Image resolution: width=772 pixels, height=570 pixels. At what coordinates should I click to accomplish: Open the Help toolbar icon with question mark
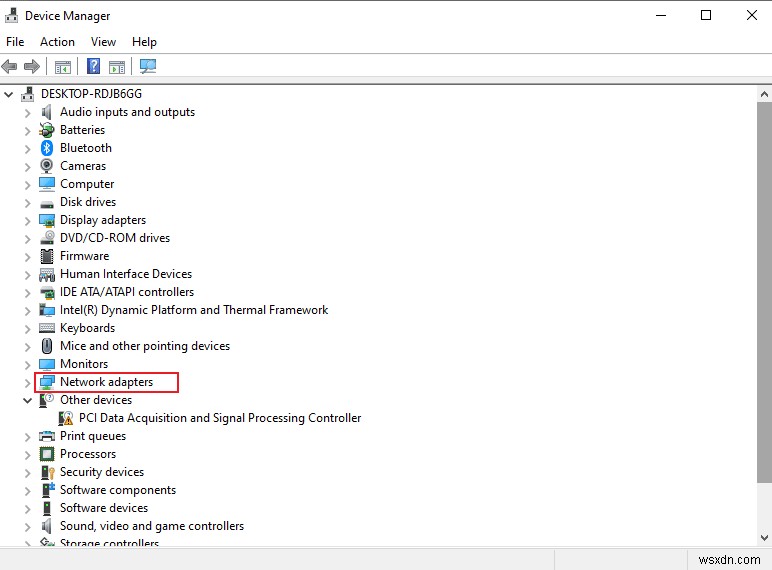tap(93, 66)
